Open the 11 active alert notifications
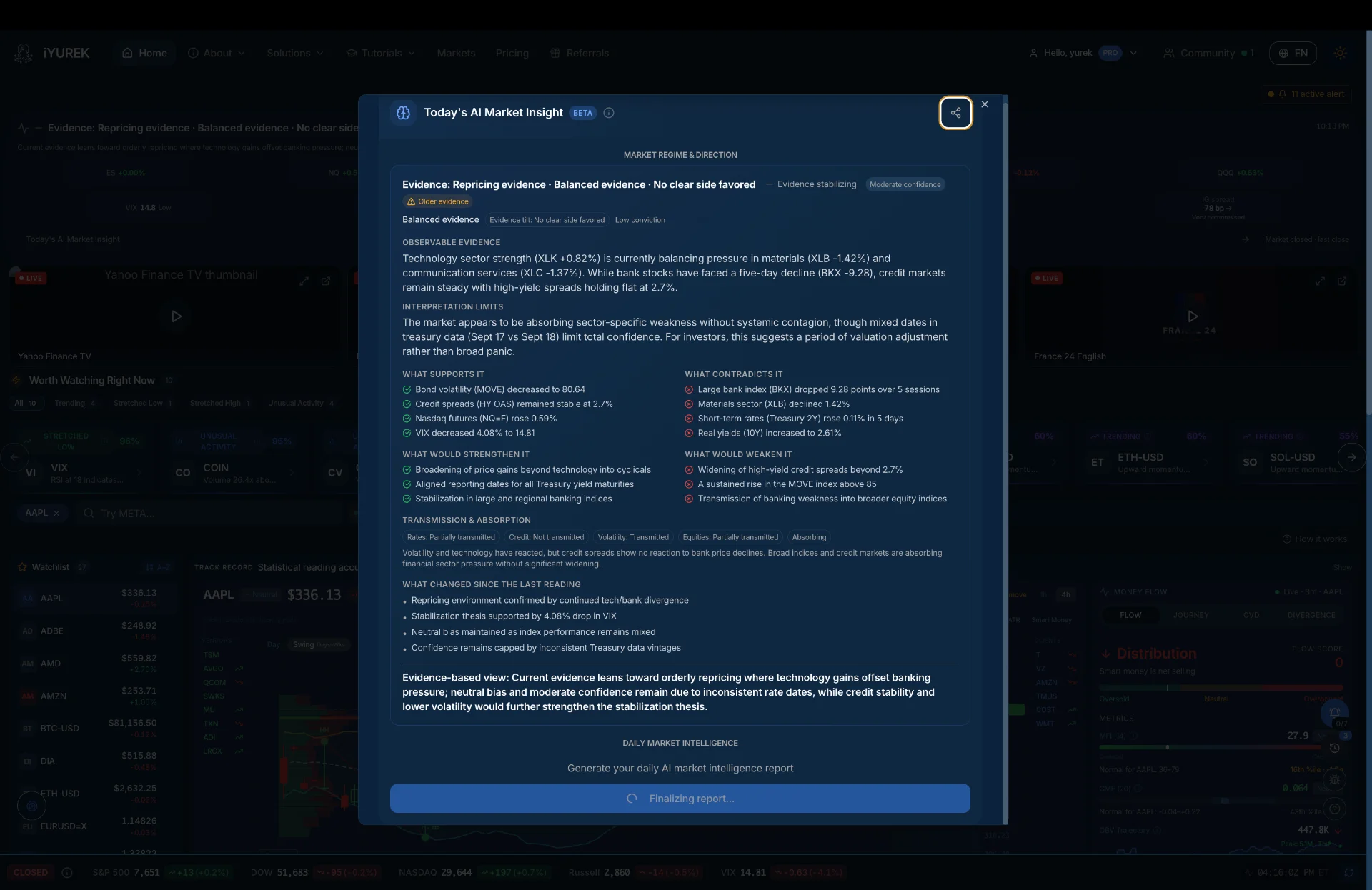This screenshot has width=1372, height=890. coord(1306,94)
